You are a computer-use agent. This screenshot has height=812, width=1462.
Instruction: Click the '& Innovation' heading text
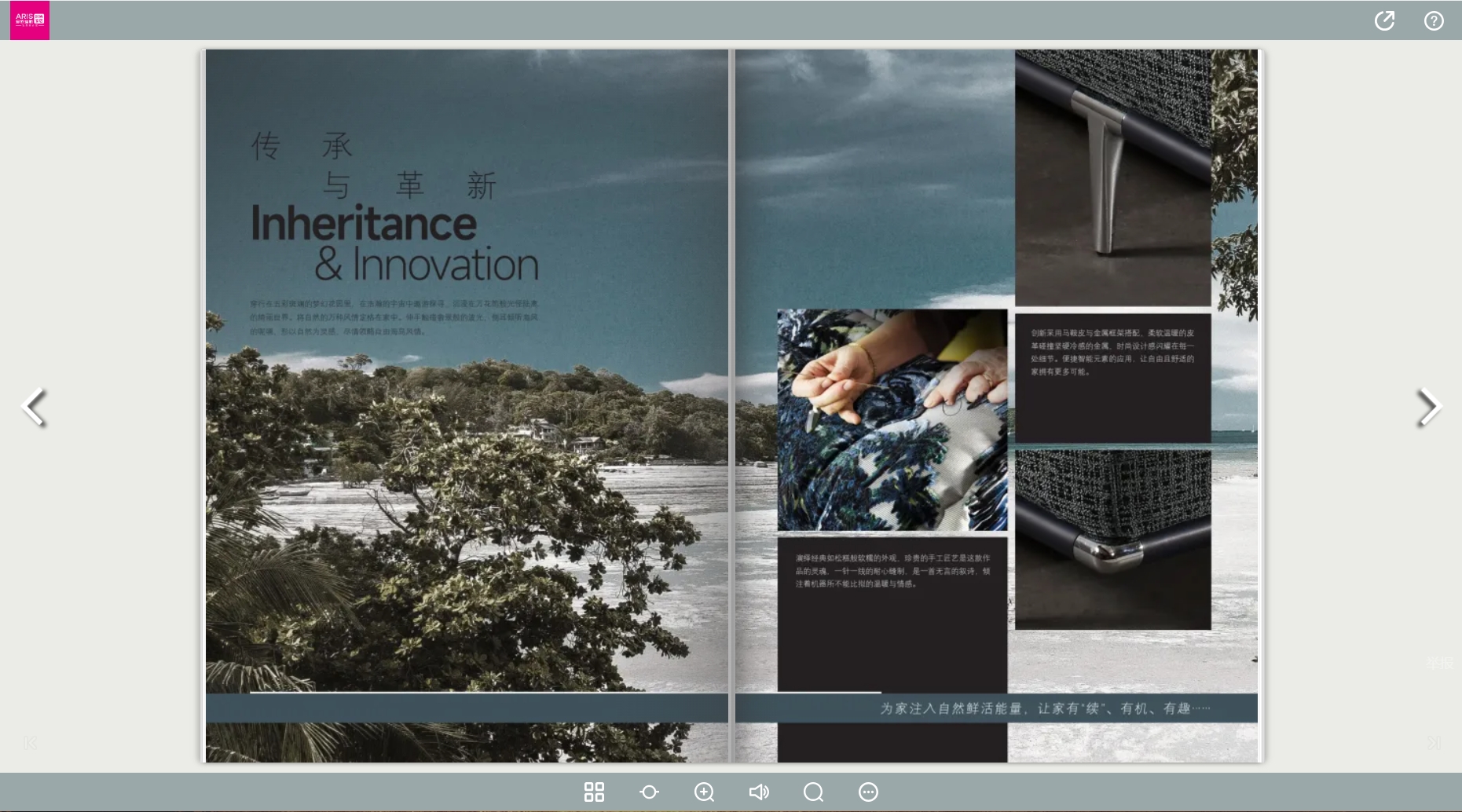tap(427, 264)
